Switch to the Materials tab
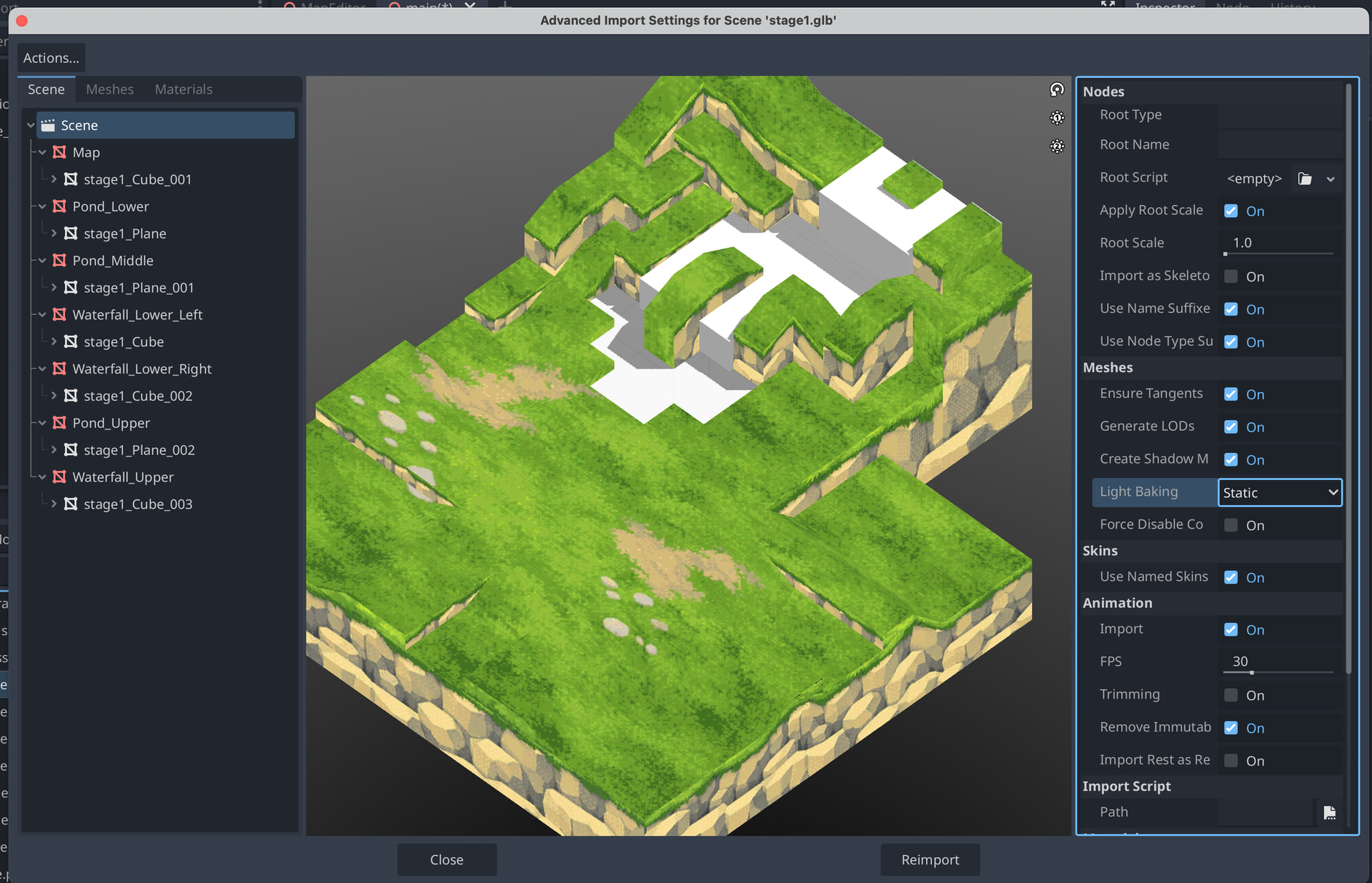This screenshot has height=883, width=1372. coord(184,89)
